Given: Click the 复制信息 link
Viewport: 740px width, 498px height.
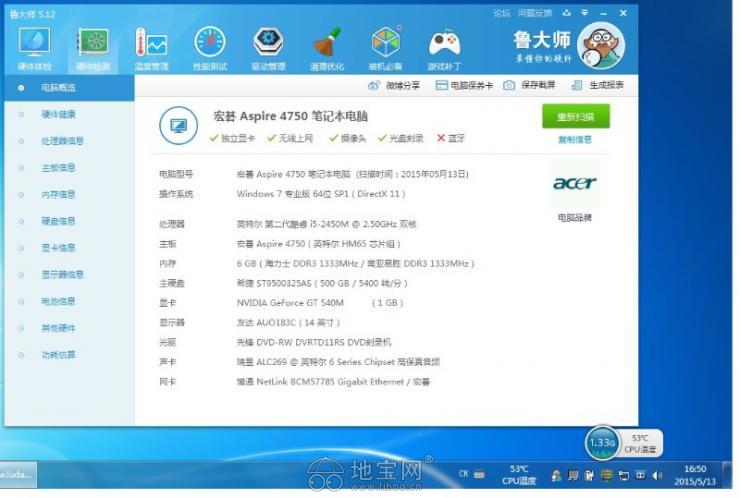Looking at the screenshot, I should click(575, 140).
